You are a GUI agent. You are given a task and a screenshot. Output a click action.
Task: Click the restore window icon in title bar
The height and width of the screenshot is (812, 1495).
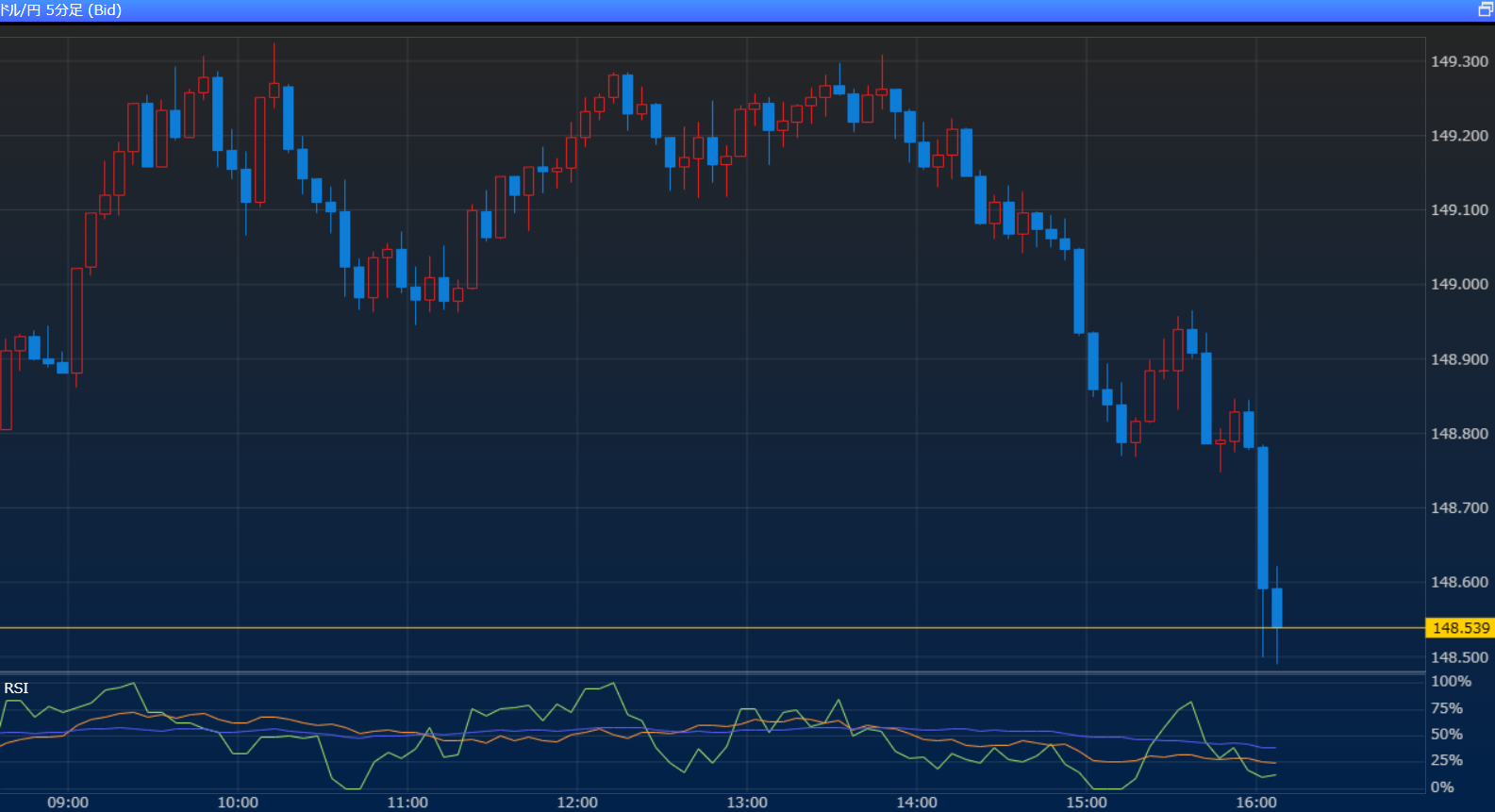pyautogui.click(x=1485, y=9)
